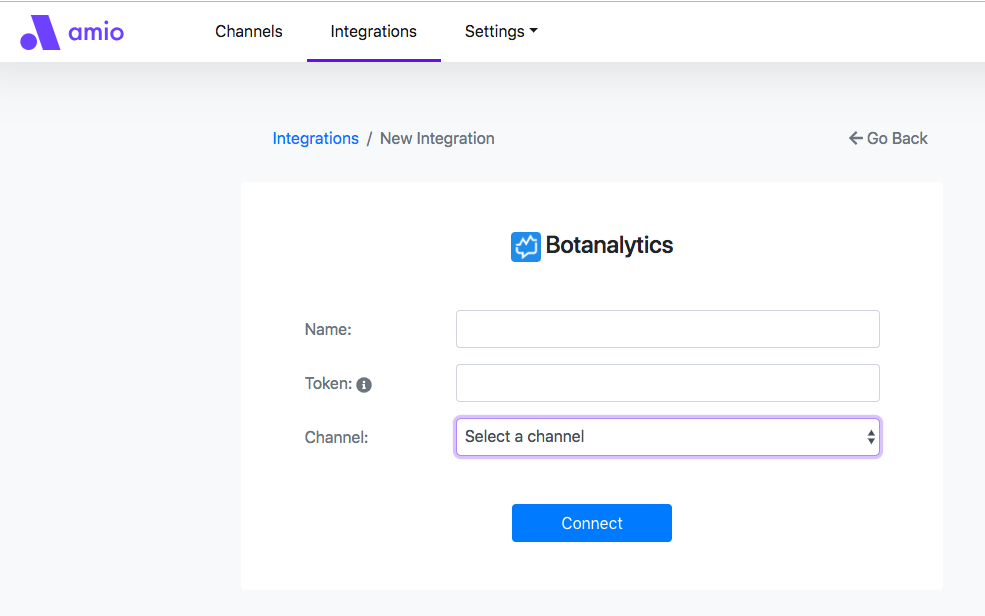Open the Channels tab
This screenshot has height=616, width=985.
point(249,32)
